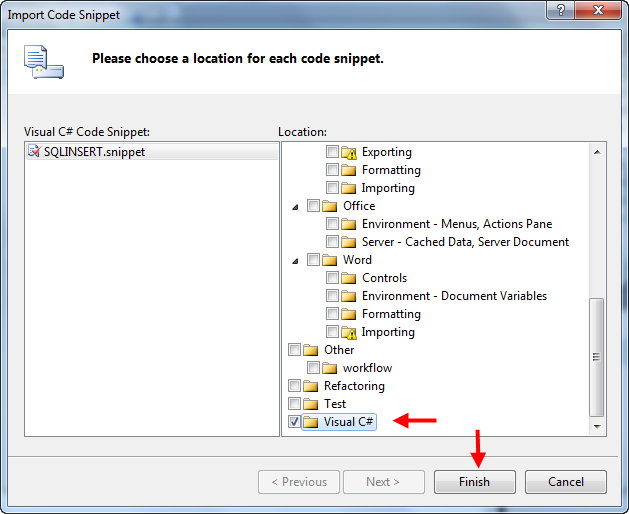Click the Location list scroll-up arrow
This screenshot has height=514, width=629.
pos(598,151)
